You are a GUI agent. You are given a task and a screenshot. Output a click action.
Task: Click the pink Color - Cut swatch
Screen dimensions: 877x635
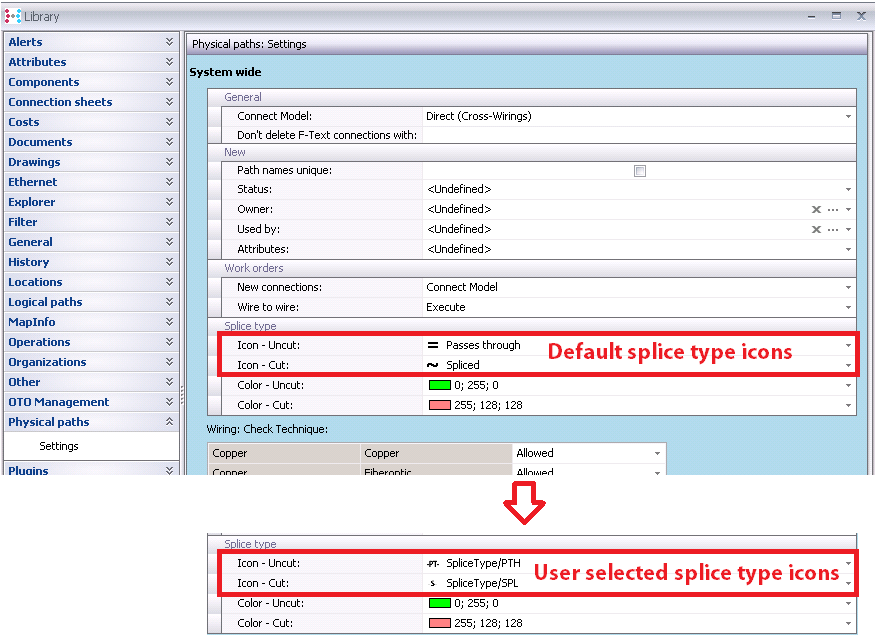click(440, 405)
